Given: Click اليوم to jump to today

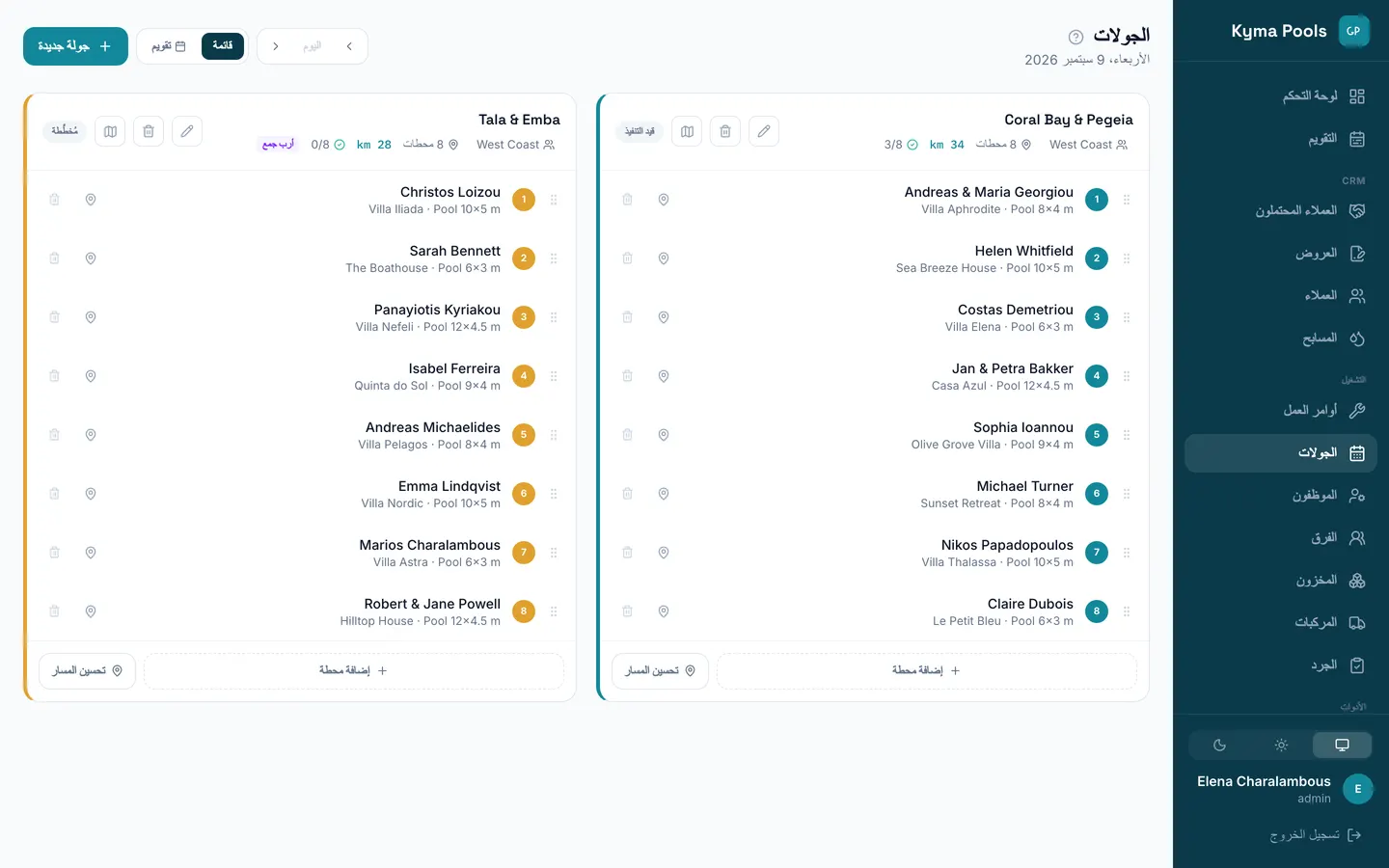Looking at the screenshot, I should (313, 46).
